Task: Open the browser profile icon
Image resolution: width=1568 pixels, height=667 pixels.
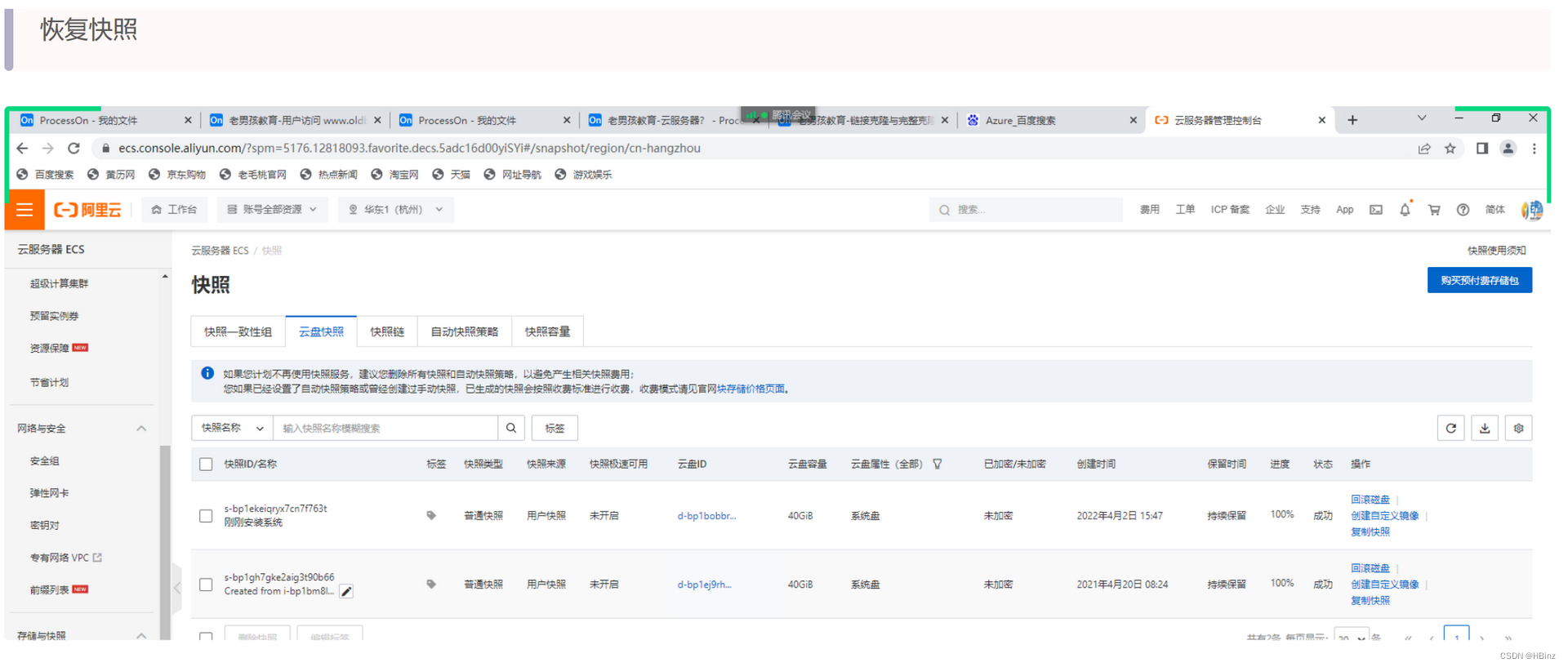Action: (x=1508, y=148)
